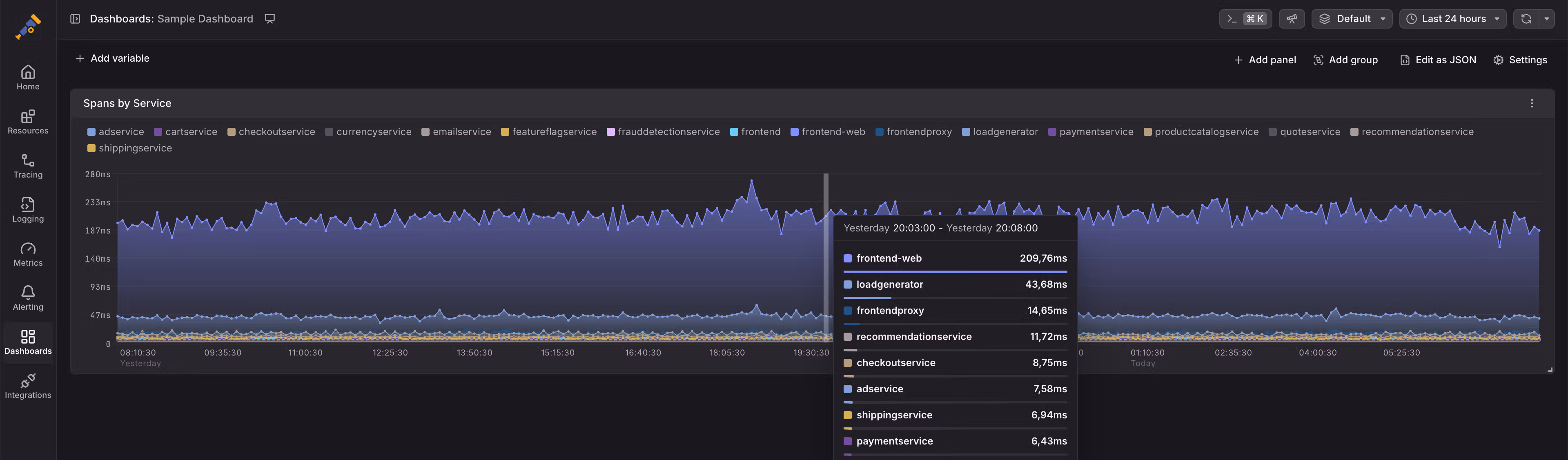
Task: Hide the frontend-web series in the legend
Action: [828, 131]
